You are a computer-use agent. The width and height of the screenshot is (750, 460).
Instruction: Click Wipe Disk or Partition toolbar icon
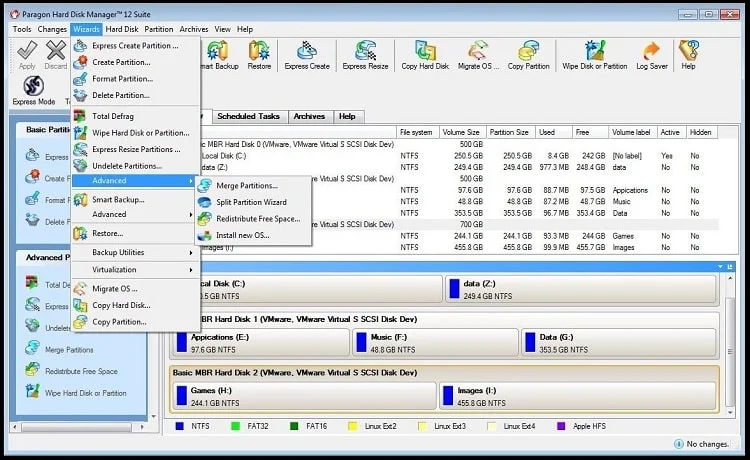(595, 51)
